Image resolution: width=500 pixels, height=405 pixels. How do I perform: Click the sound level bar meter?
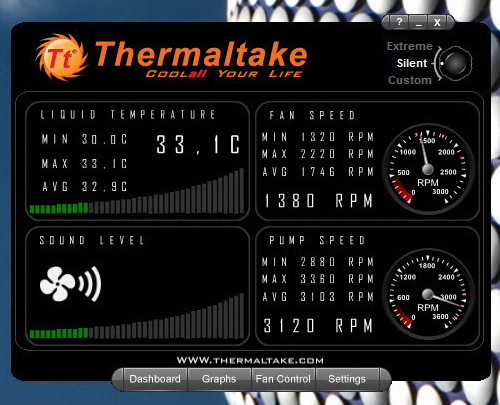coord(137,316)
